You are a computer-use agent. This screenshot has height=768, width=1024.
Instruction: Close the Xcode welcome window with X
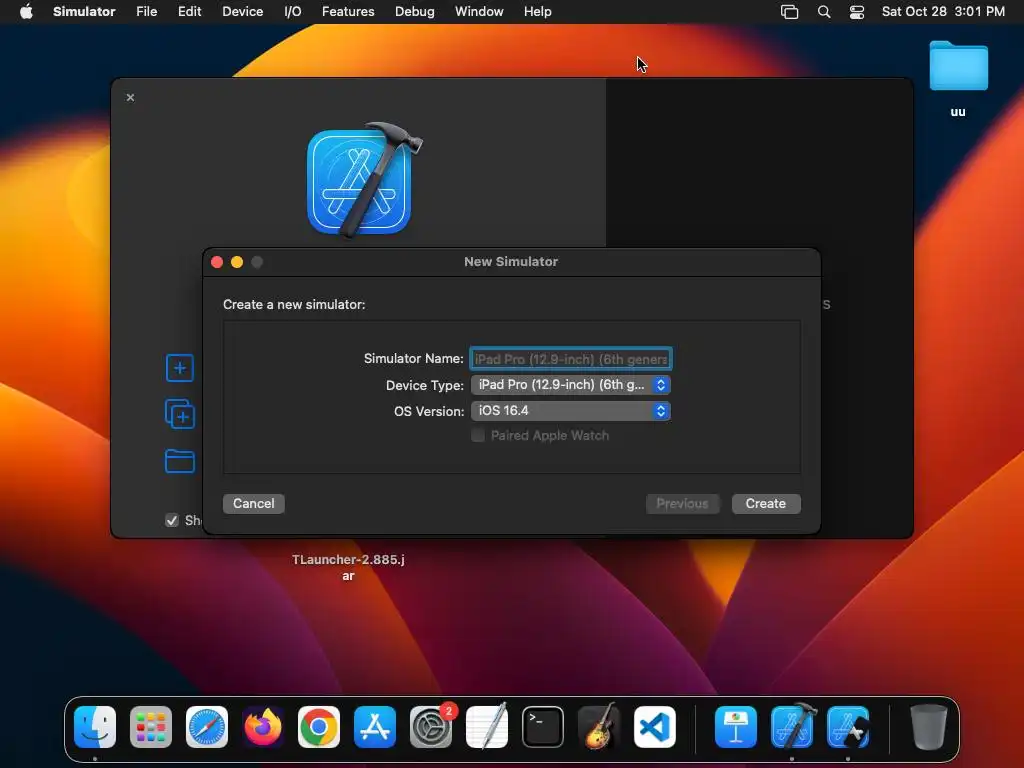coord(131,97)
